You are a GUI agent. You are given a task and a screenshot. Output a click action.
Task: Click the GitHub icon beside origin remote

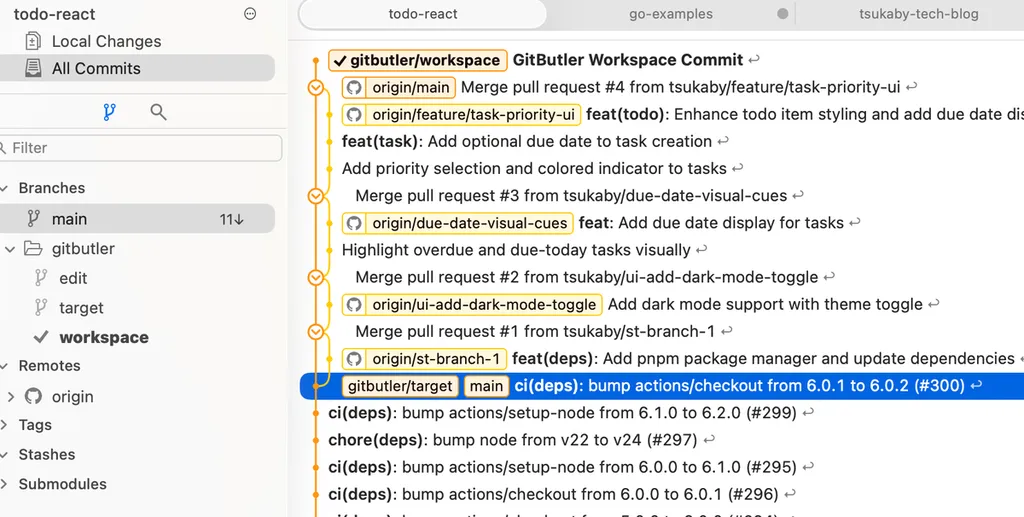34,396
